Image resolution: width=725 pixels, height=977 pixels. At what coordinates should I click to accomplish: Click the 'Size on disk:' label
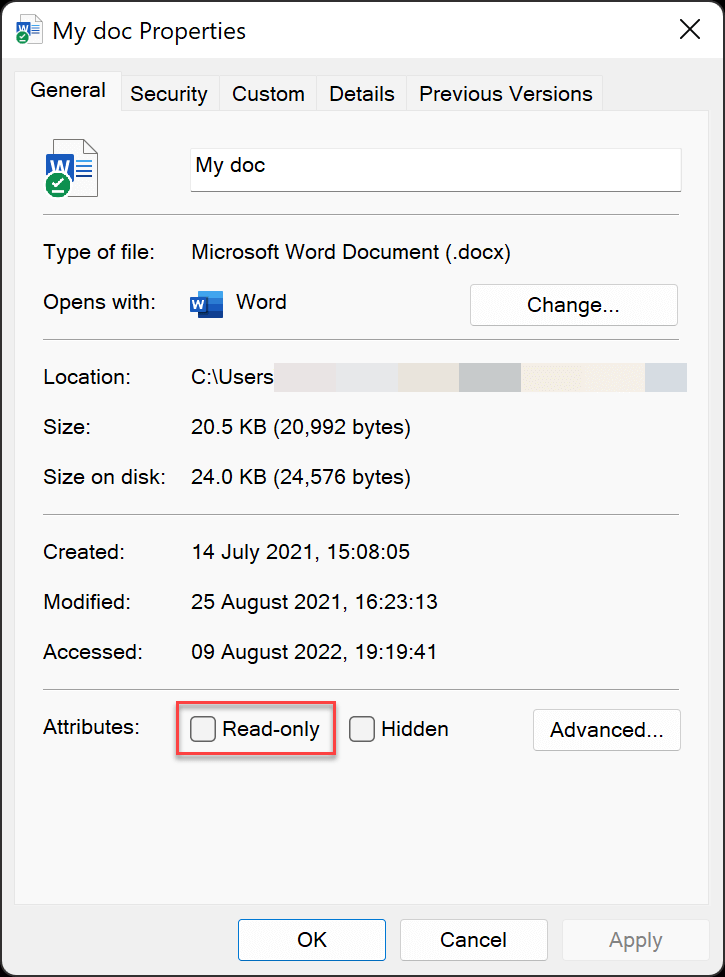click(x=104, y=477)
